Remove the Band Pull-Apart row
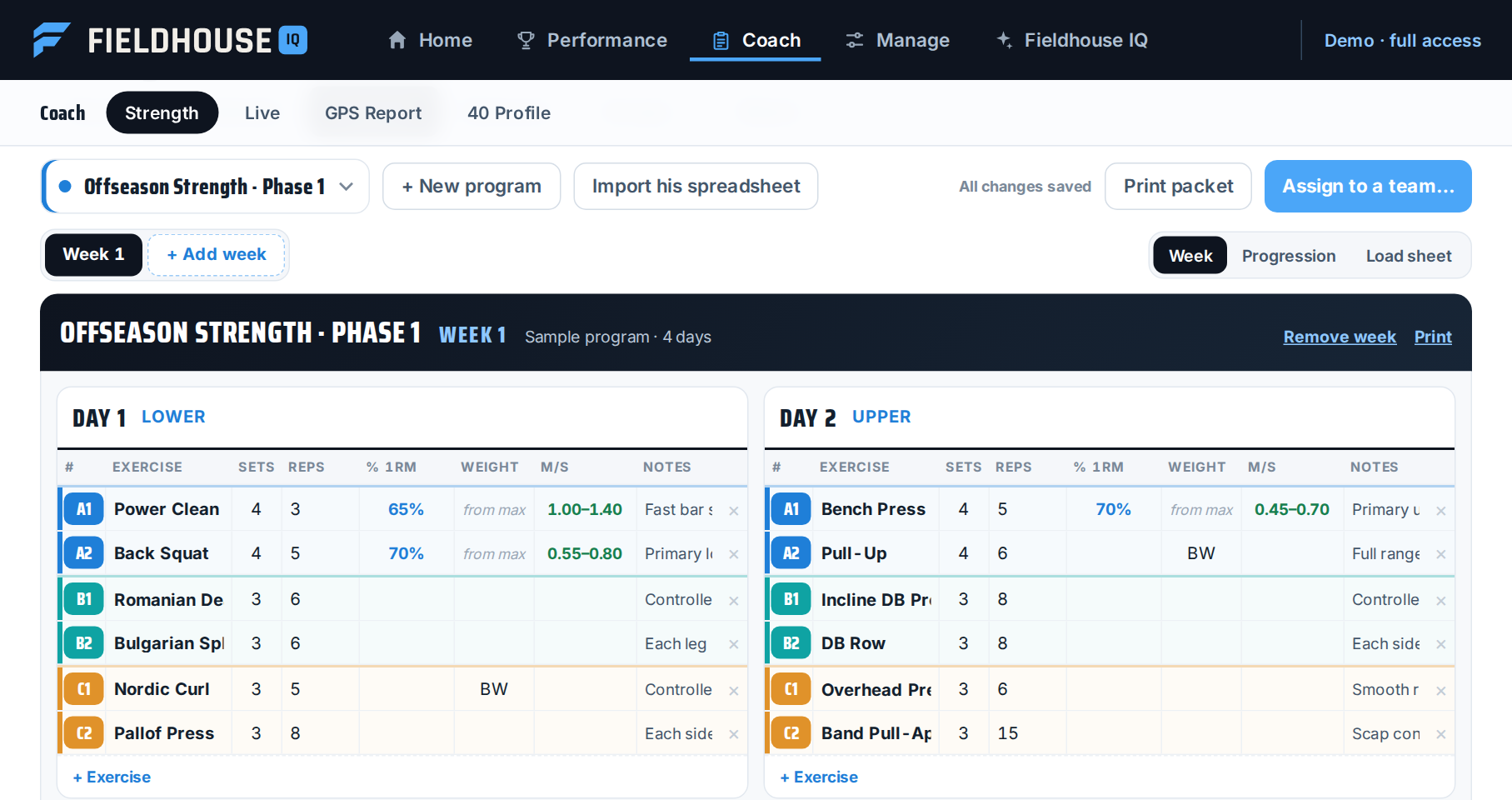This screenshot has height=800, width=1512. [x=1441, y=734]
